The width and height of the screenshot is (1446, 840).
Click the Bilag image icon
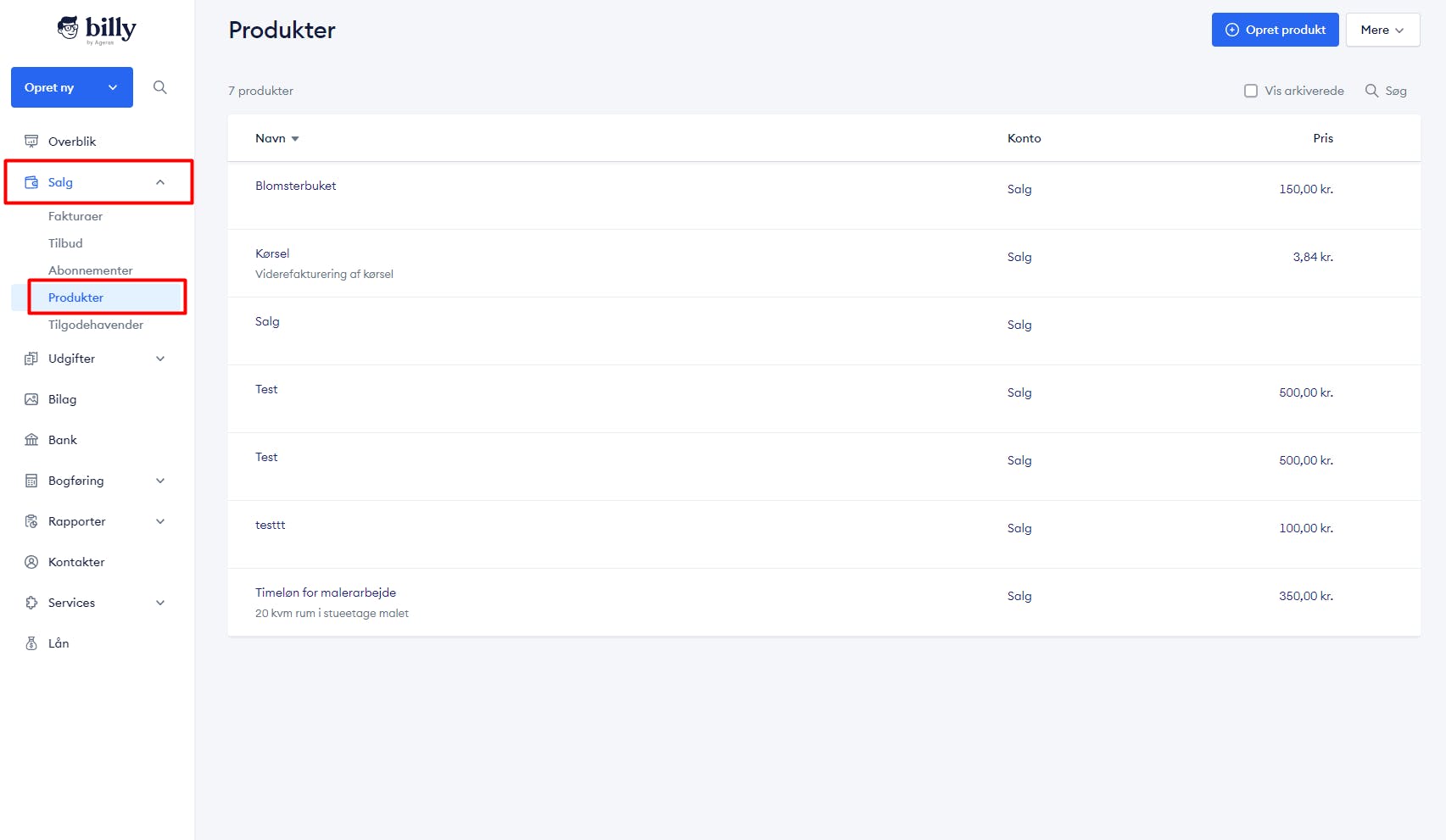pos(31,399)
